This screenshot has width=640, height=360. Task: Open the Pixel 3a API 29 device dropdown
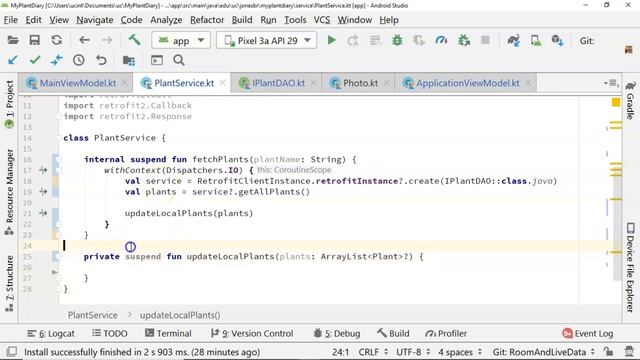[x=267, y=40]
